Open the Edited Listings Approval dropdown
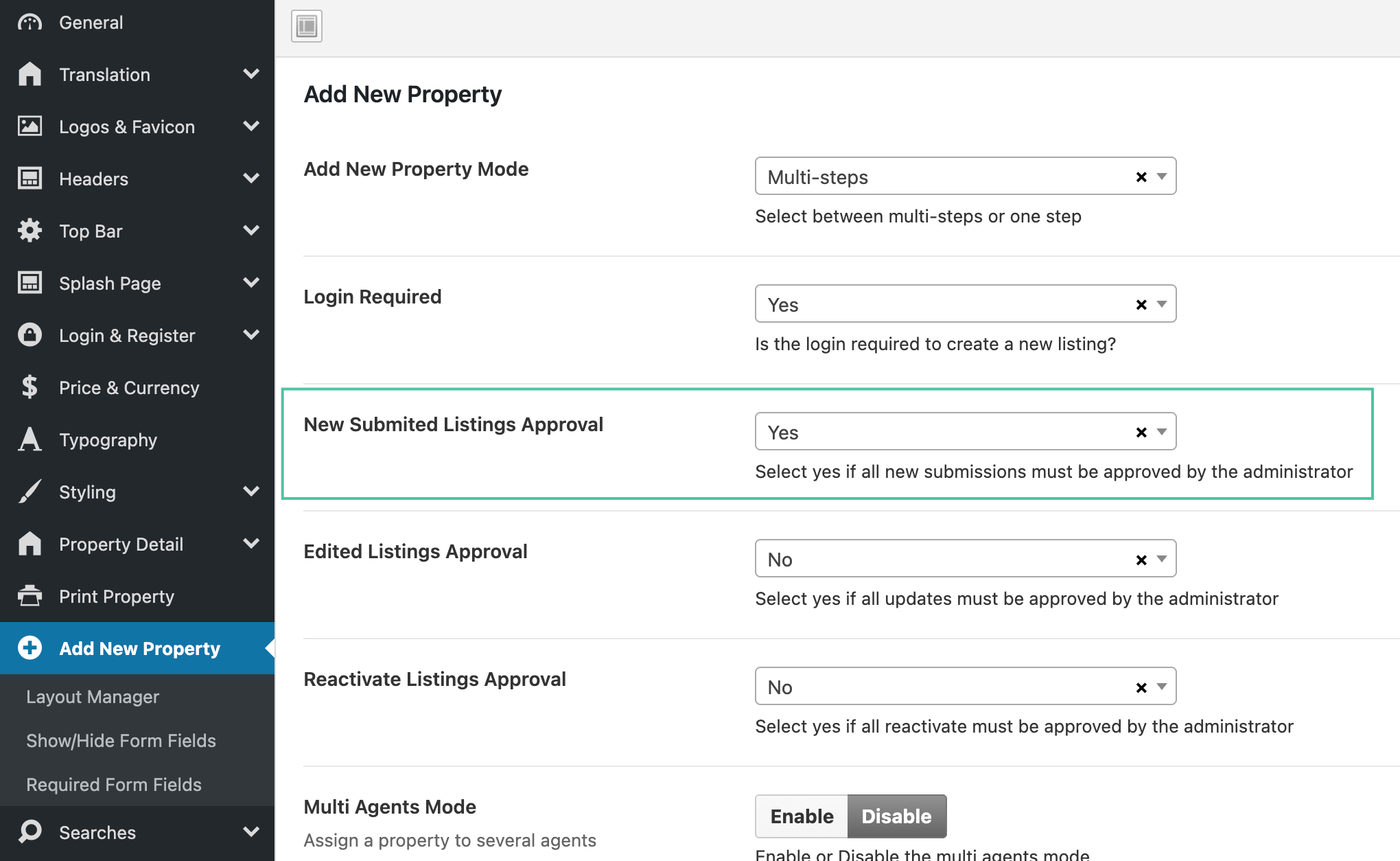 pos(1161,558)
